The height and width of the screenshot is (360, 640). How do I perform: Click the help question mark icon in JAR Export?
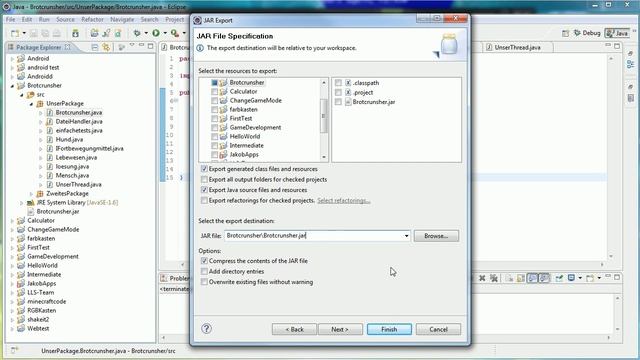(x=207, y=329)
